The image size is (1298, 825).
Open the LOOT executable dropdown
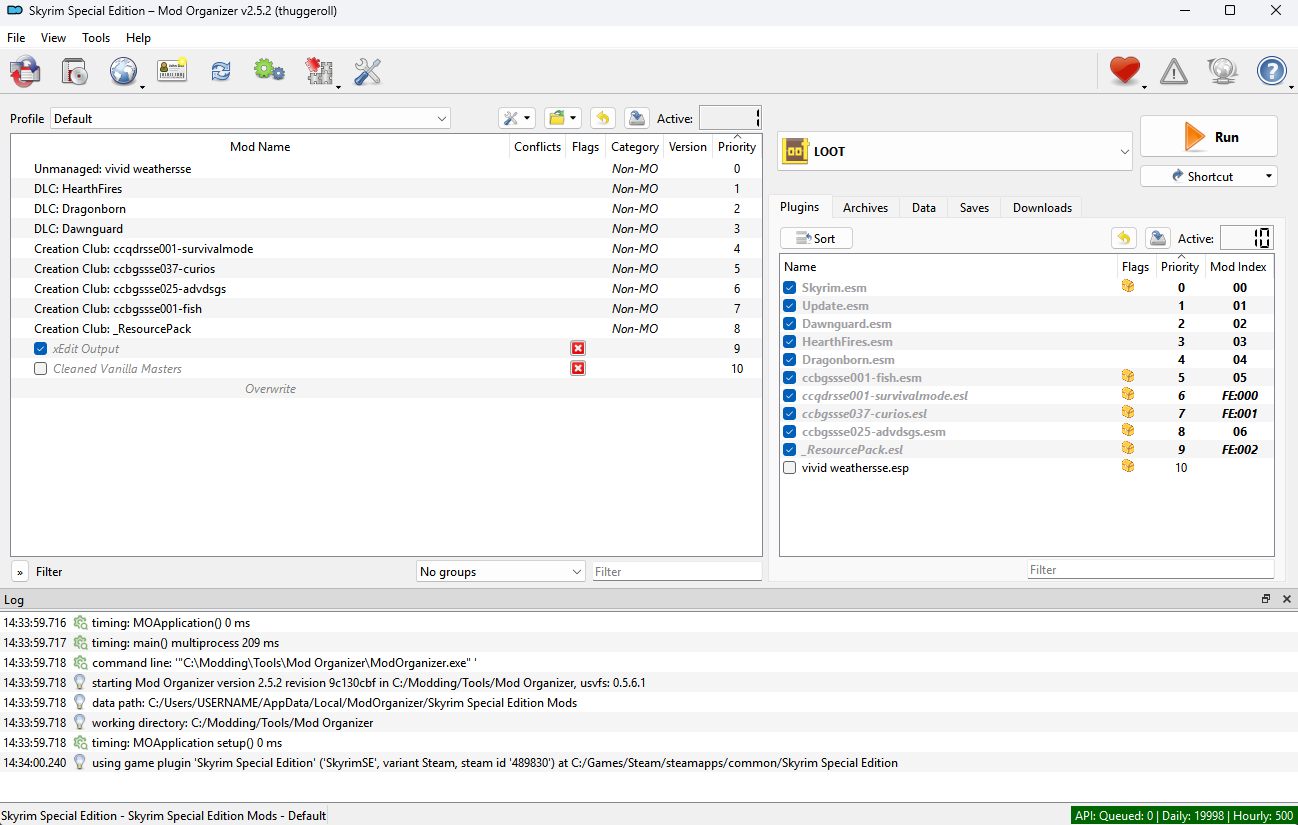(x=955, y=151)
